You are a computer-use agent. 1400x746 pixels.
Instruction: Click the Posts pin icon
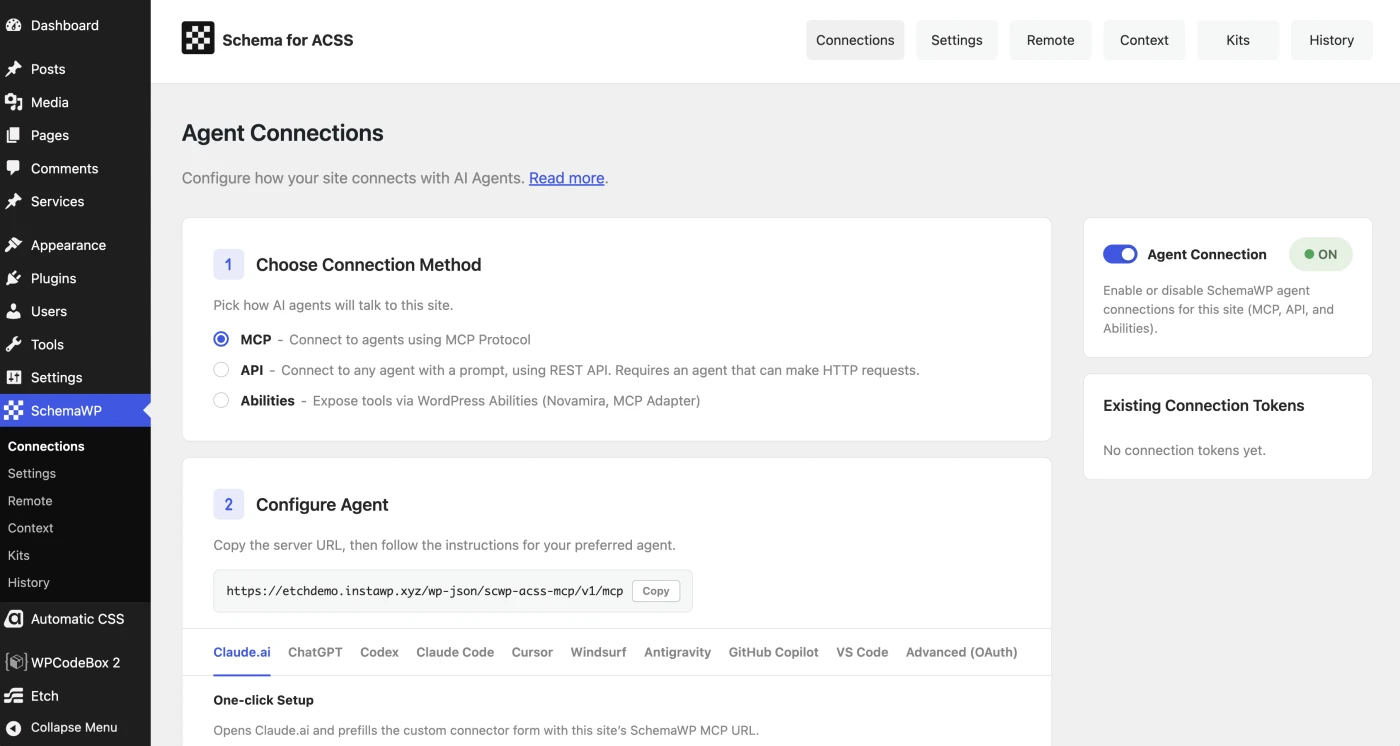[x=14, y=69]
